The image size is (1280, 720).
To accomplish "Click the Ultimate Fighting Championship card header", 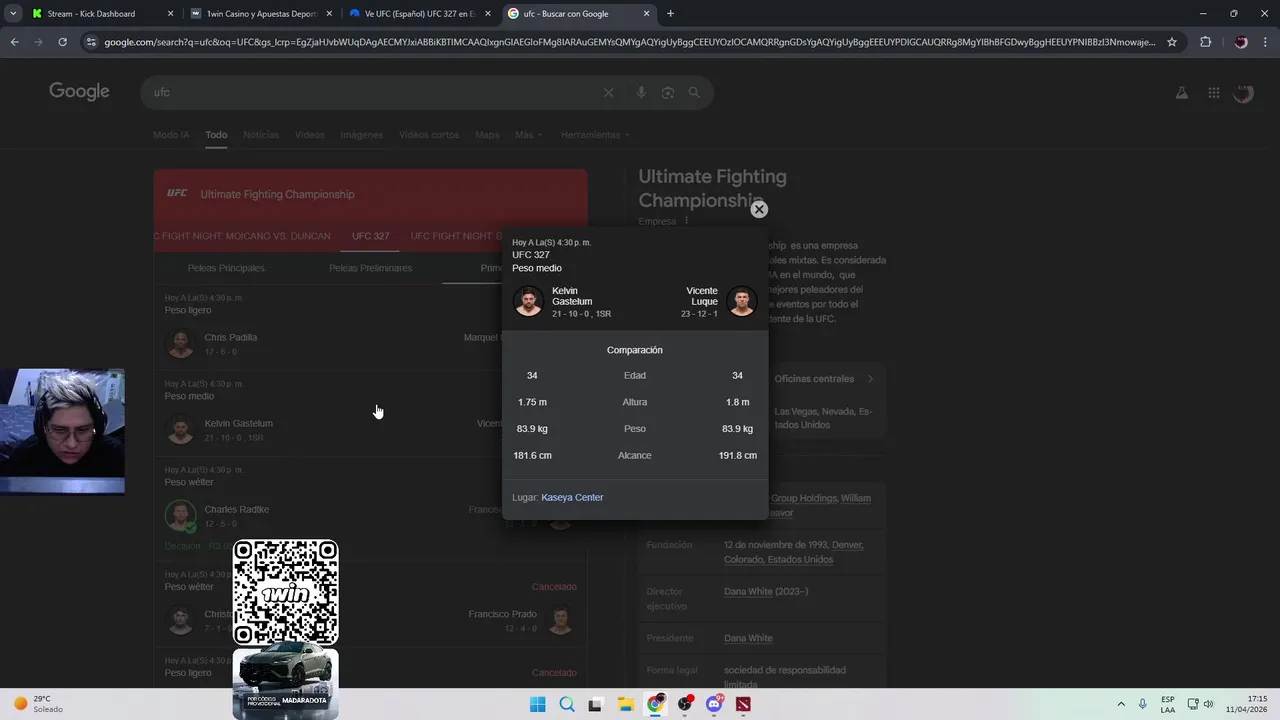I will 370,194.
